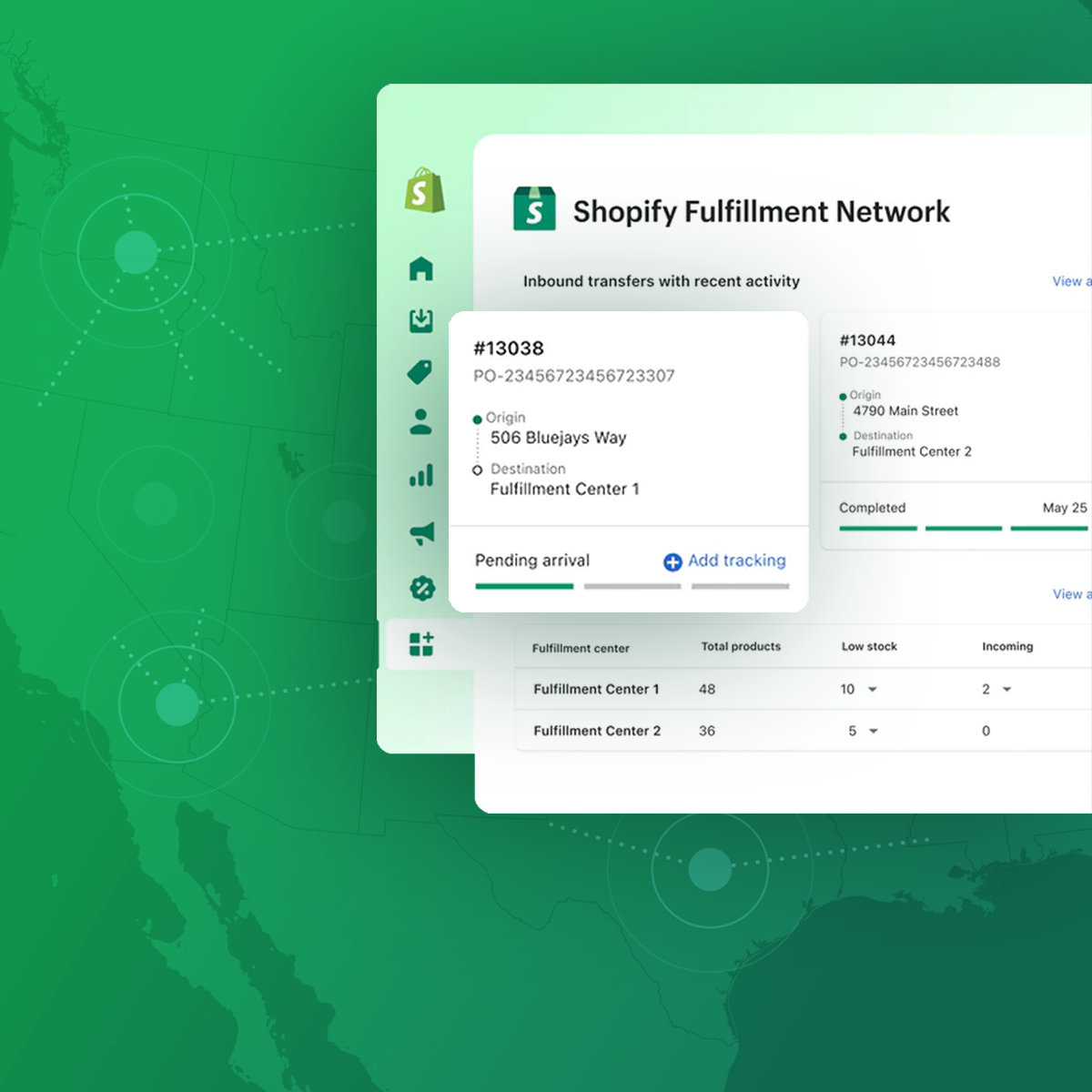Click the Shopify Fulfillment Network logo icon
Image resolution: width=1092 pixels, height=1092 pixels.
point(534,208)
